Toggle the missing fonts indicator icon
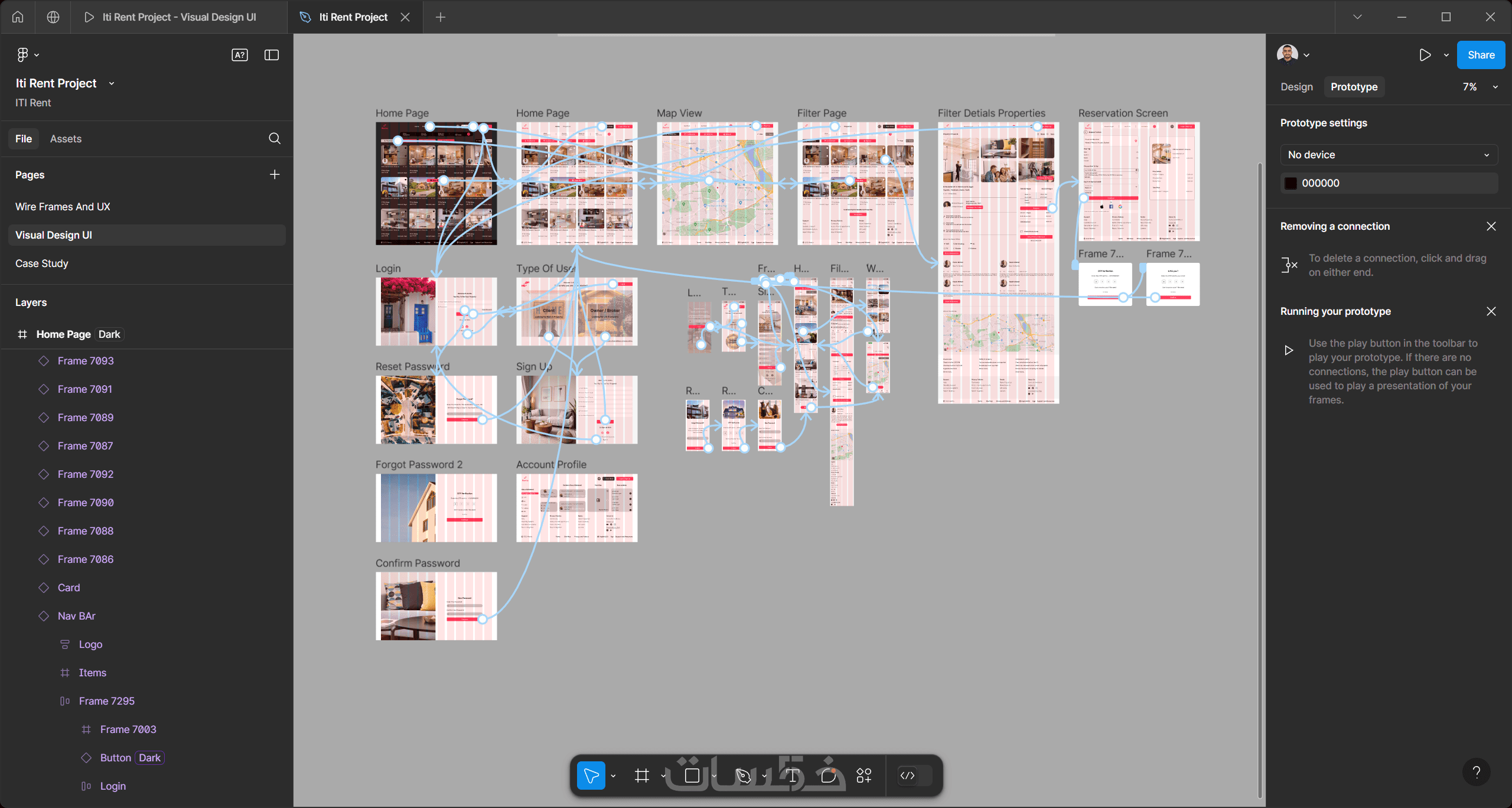The height and width of the screenshot is (808, 1512). click(x=239, y=55)
